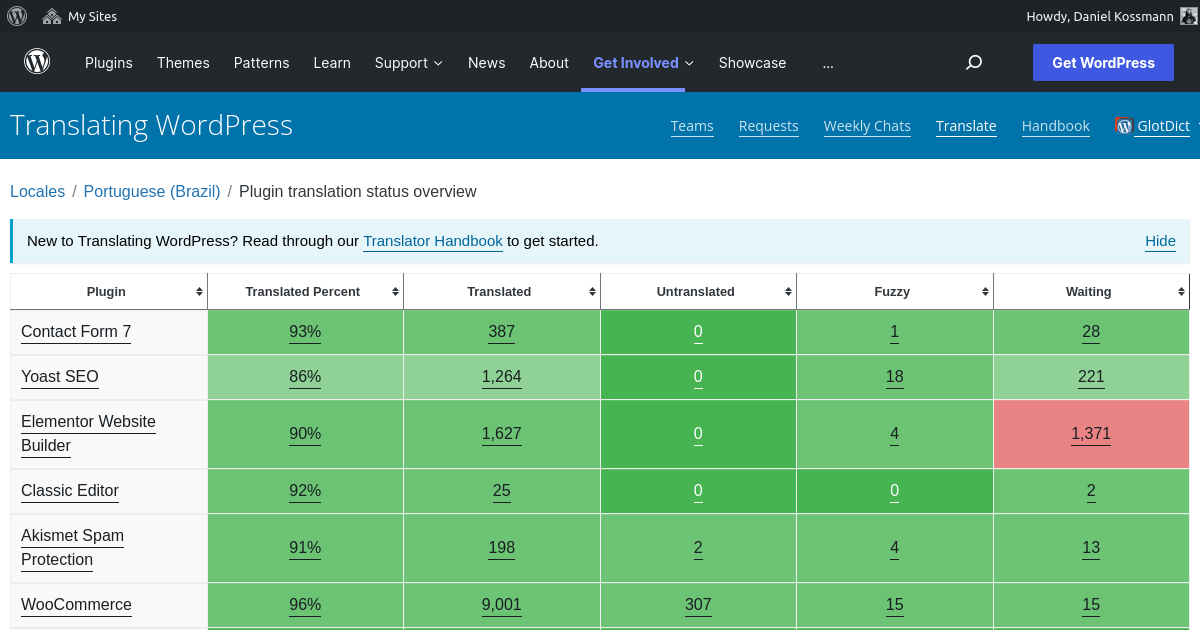Image resolution: width=1200 pixels, height=630 pixels.
Task: Open the Translator Handbook link
Action: pos(433,241)
